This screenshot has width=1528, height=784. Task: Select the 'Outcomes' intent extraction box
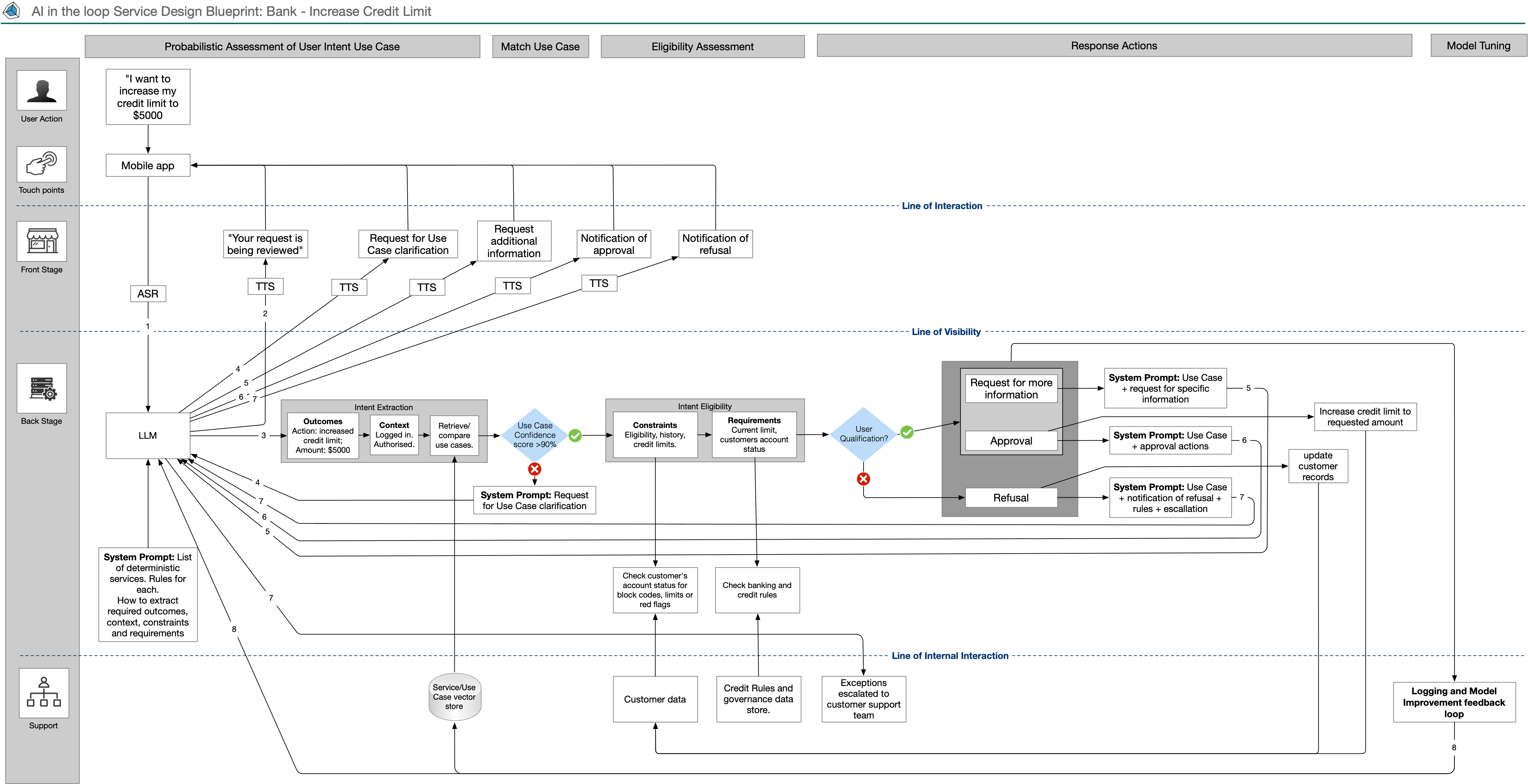click(323, 435)
